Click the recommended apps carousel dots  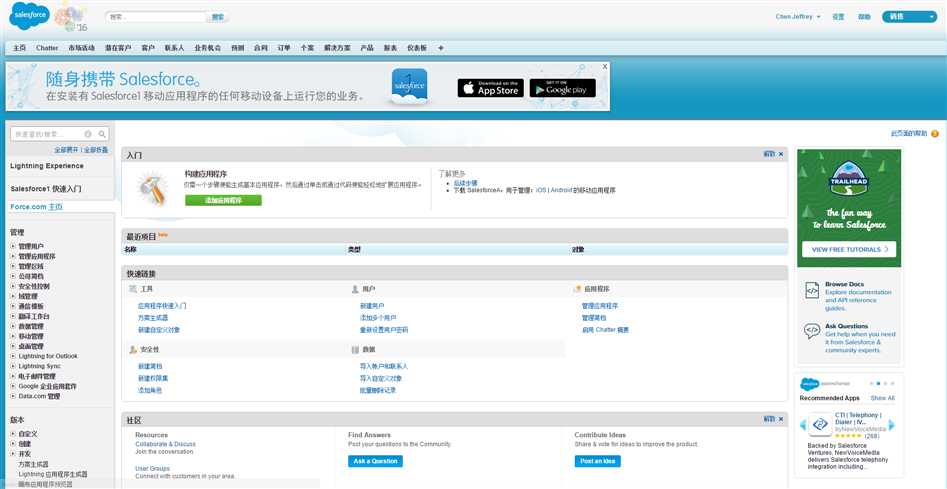[x=882, y=383]
